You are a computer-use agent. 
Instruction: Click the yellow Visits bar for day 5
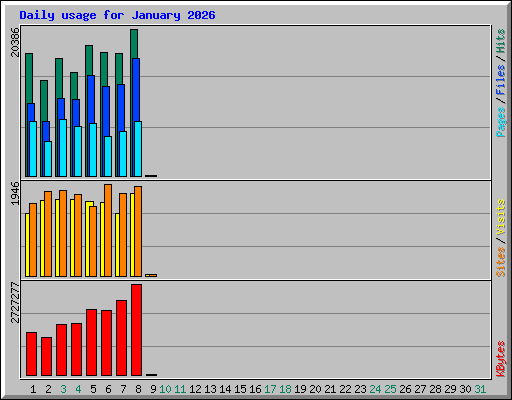pos(88,239)
